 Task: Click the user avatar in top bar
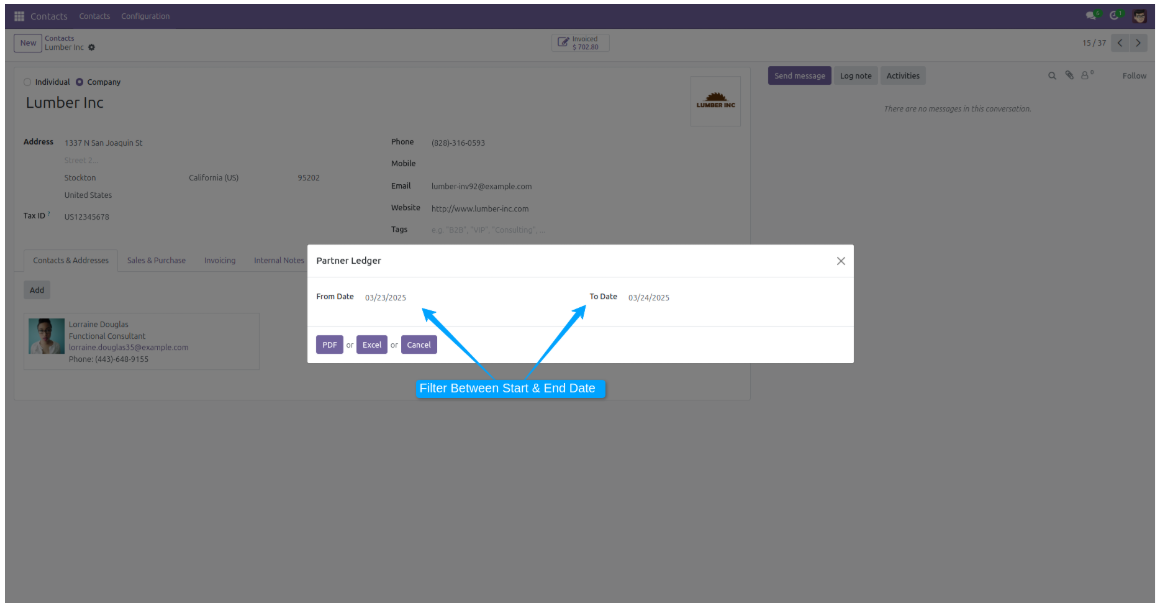click(x=1139, y=16)
